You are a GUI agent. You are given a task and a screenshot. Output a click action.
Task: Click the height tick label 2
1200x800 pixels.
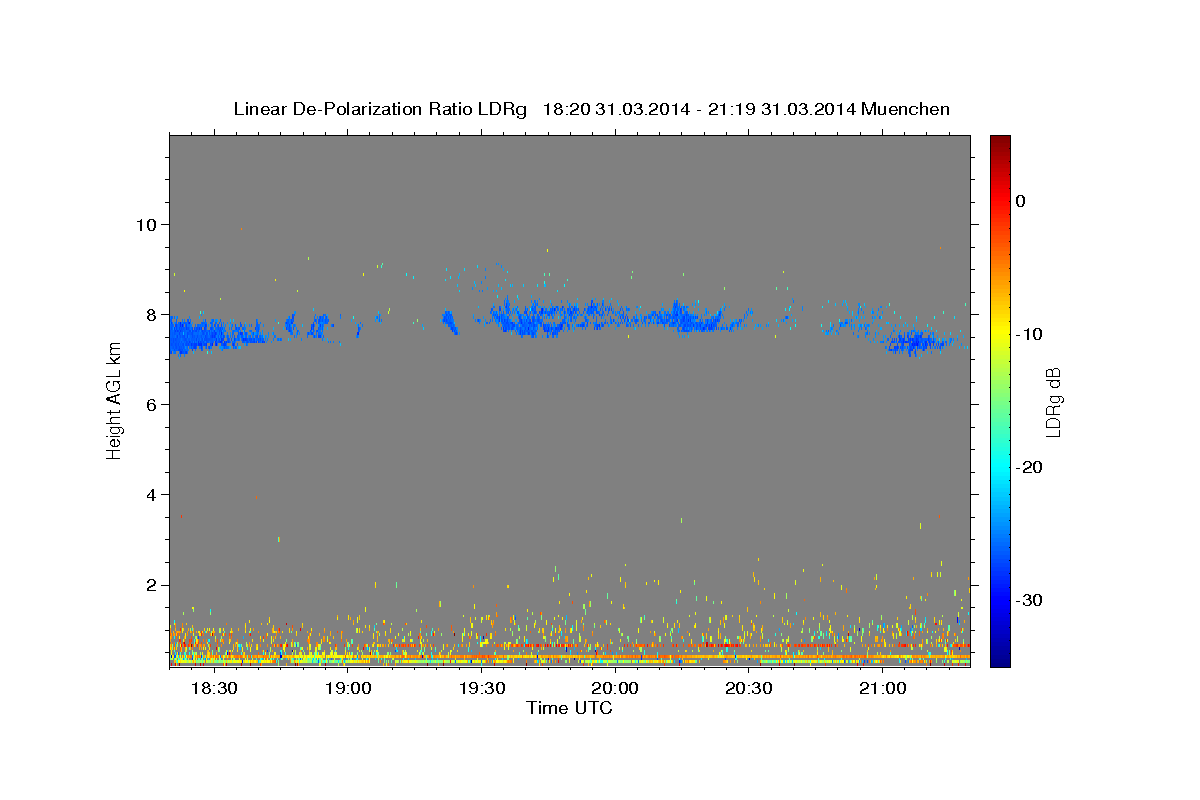click(x=153, y=585)
